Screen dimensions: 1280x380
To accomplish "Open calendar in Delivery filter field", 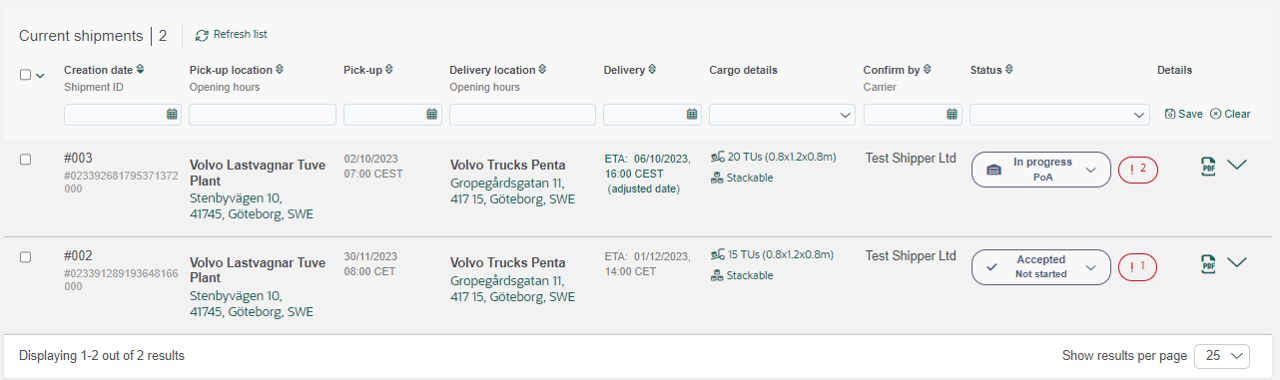I will (692, 114).
